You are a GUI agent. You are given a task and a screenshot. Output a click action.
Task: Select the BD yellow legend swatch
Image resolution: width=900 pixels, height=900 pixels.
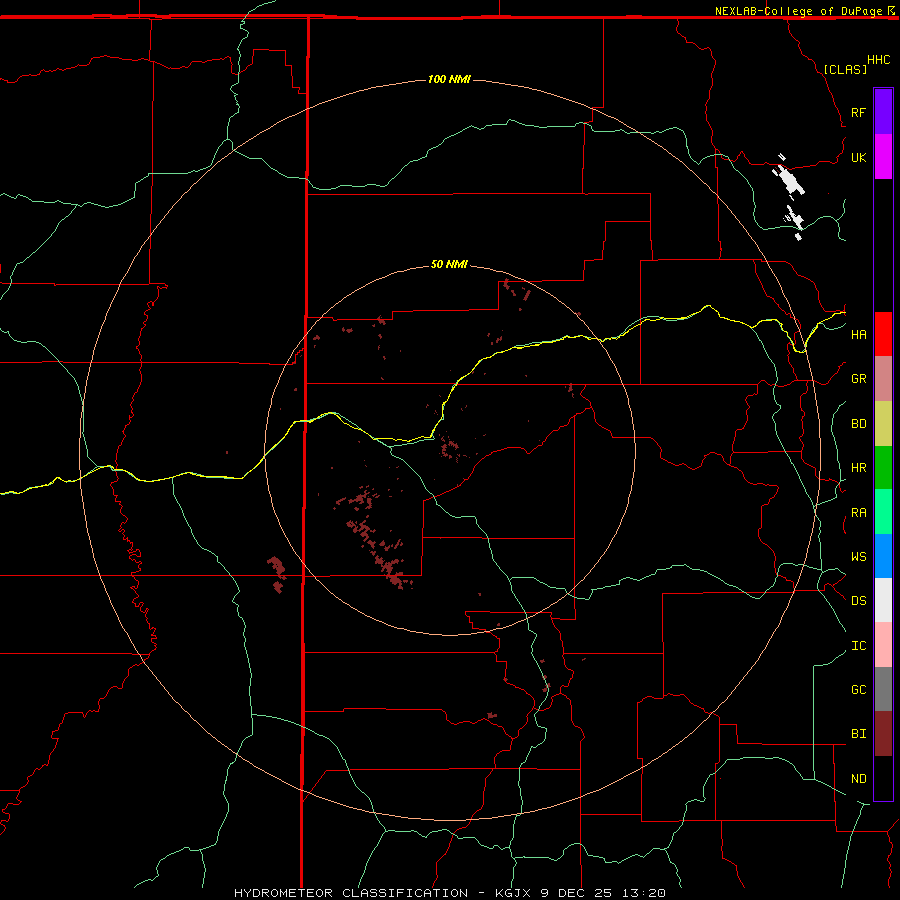[883, 424]
